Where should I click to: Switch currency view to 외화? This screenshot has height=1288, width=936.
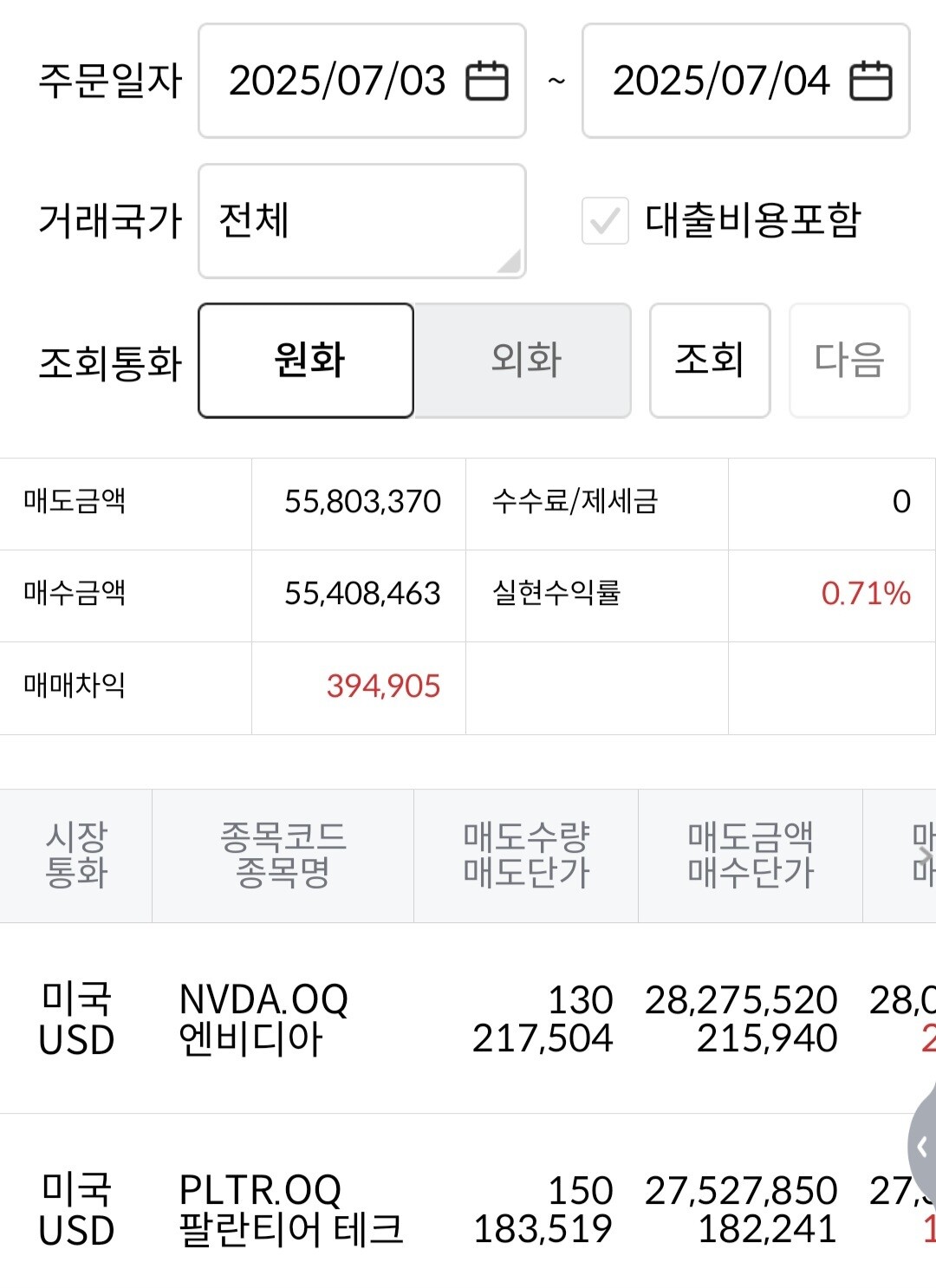[x=523, y=361]
